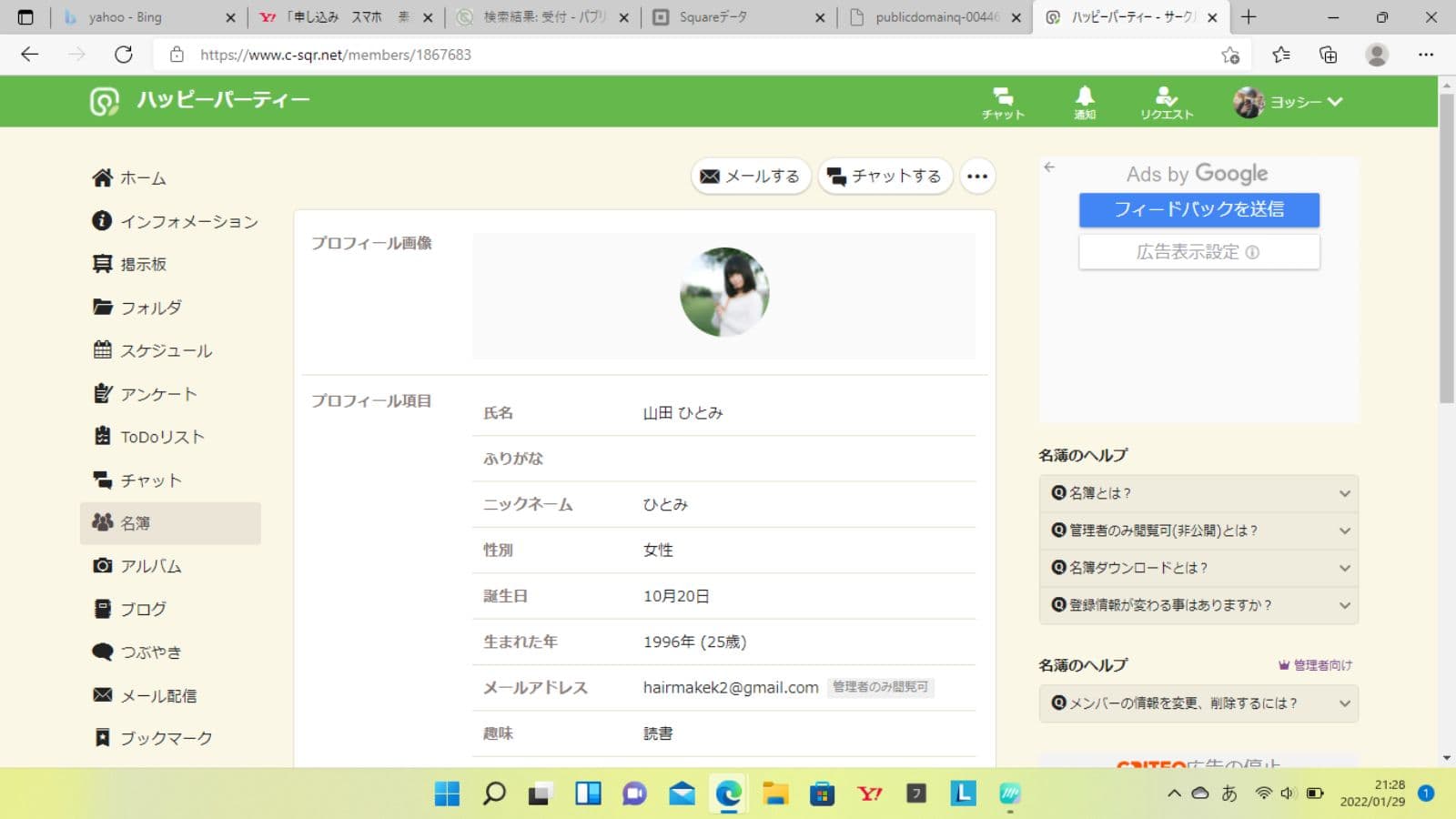Screen dimensions: 1456x819
Task: Open the ヨッシー user account dropdown
Action: (x=1288, y=102)
